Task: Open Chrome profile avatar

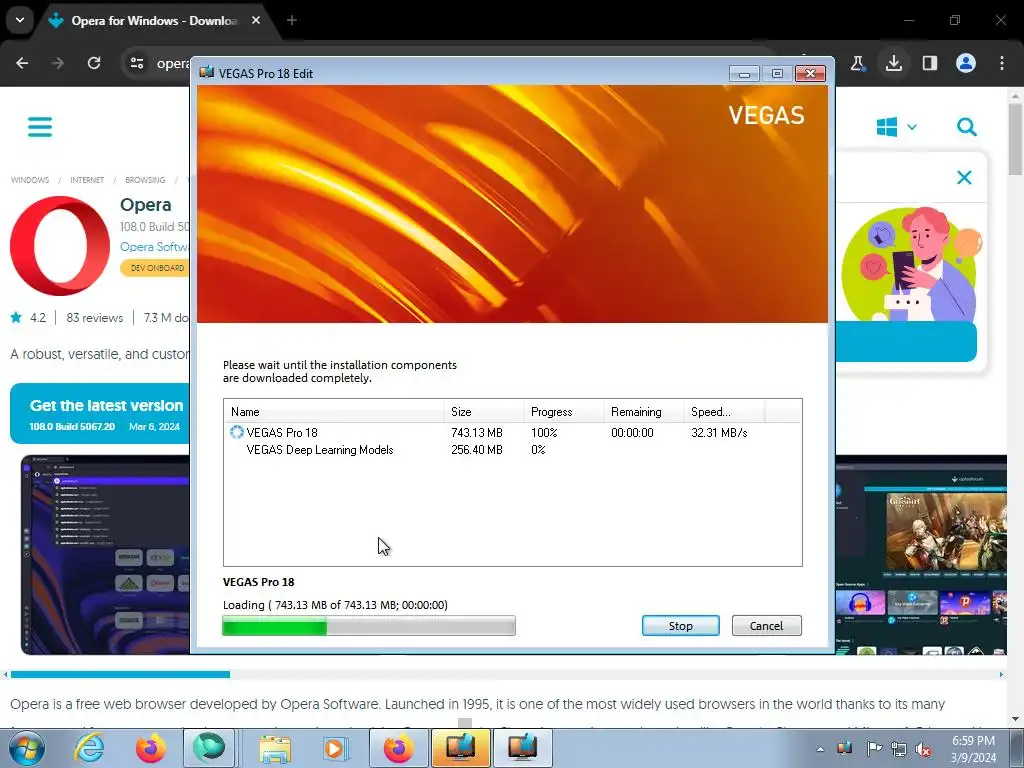Action: pos(966,63)
